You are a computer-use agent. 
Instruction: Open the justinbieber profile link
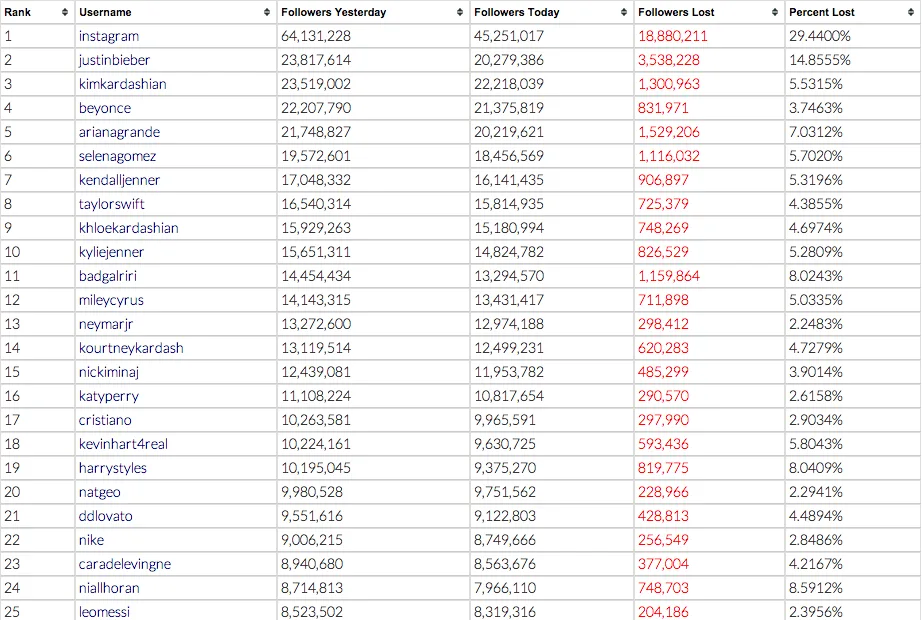pyautogui.click(x=115, y=60)
